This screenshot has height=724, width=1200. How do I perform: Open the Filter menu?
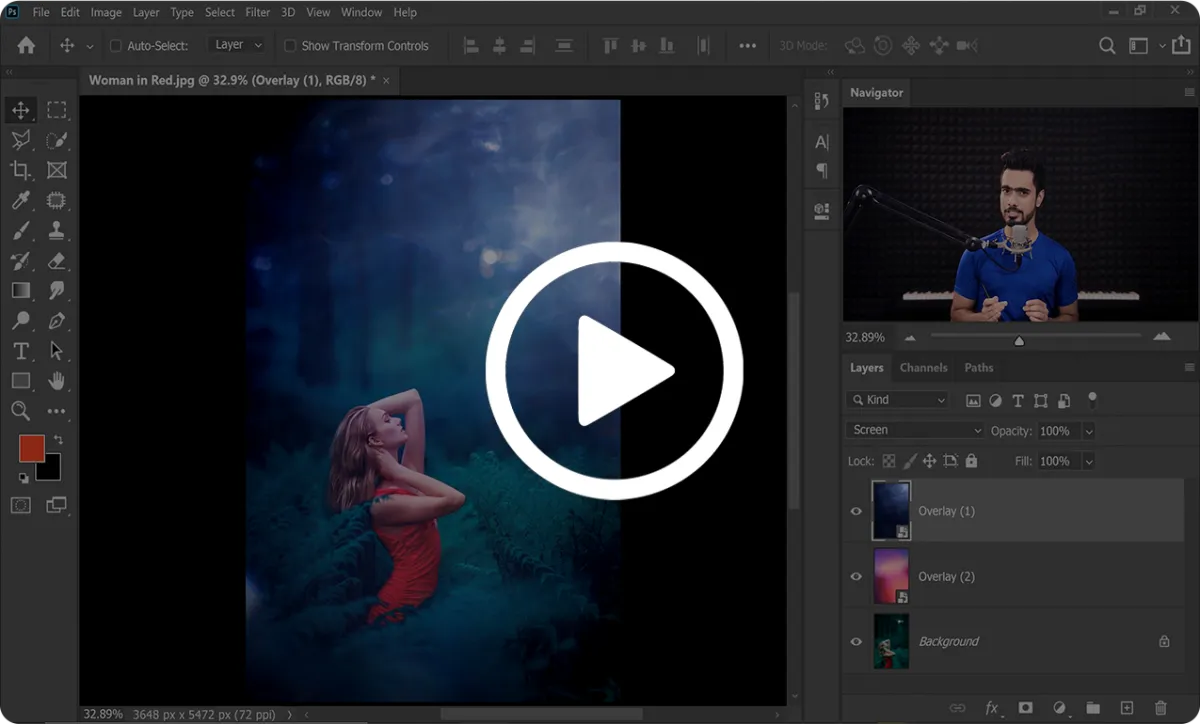(x=258, y=13)
